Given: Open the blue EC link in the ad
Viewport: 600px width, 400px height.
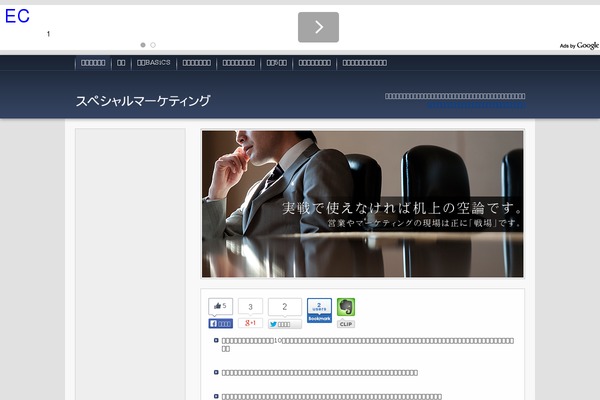Looking at the screenshot, I should [17, 16].
